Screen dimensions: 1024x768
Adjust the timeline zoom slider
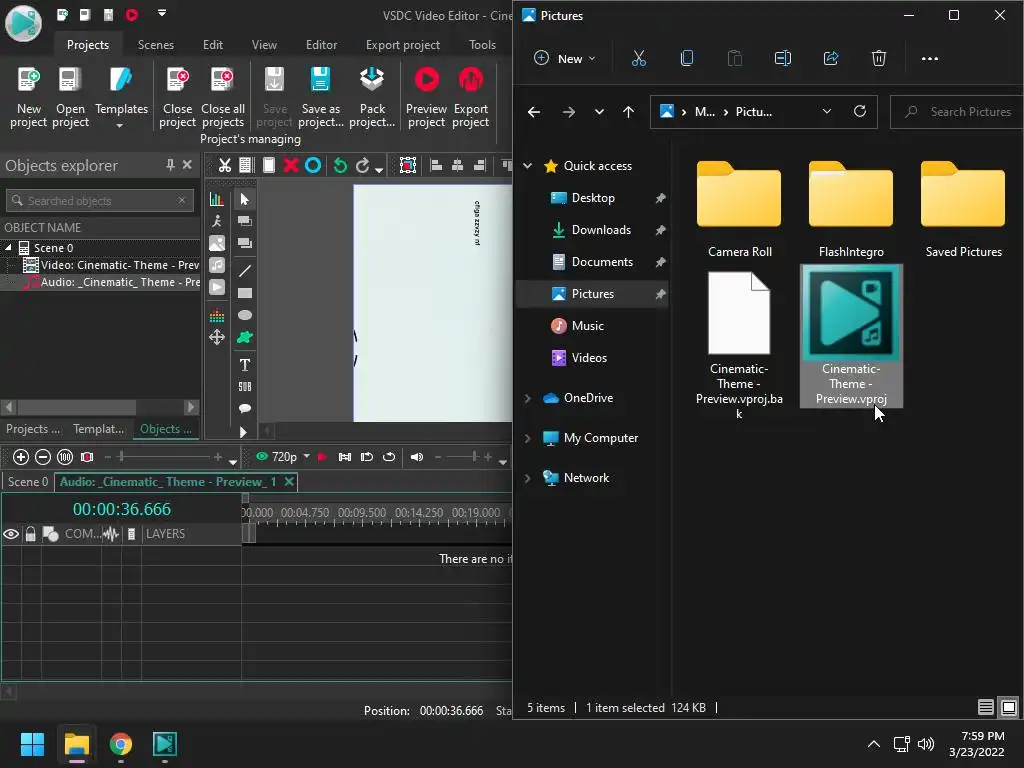(122, 457)
